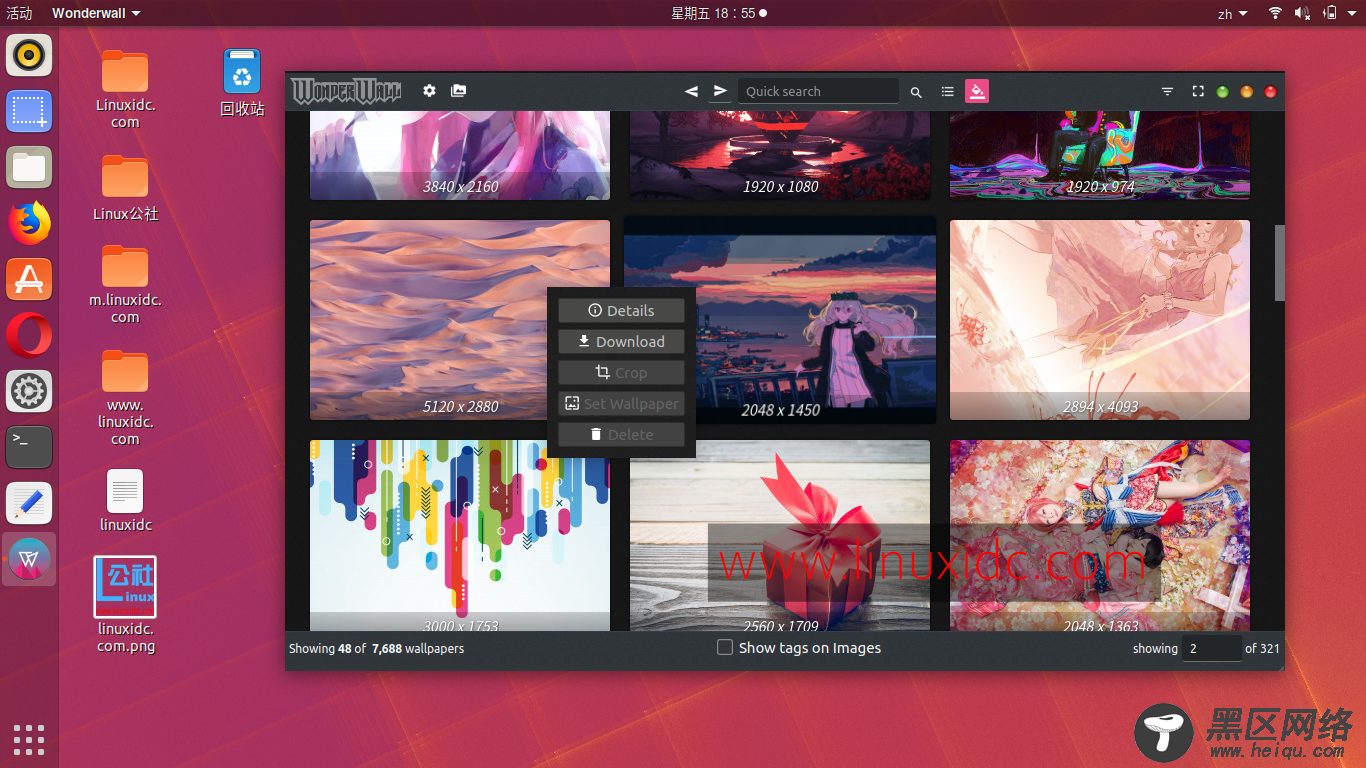Click the WonderWall logo
The image size is (1366, 768).
(x=346, y=91)
